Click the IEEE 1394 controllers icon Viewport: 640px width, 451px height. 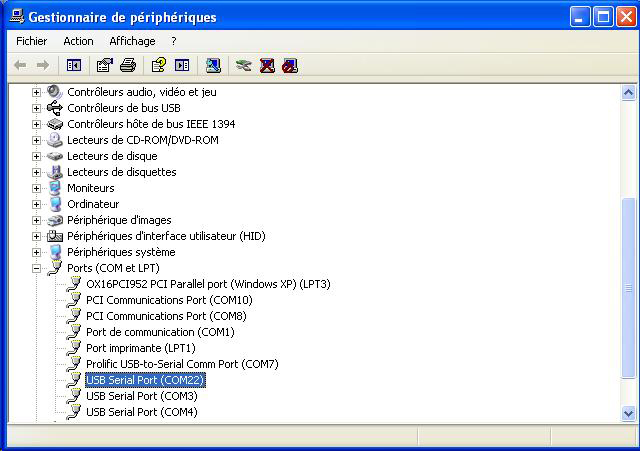tap(55, 124)
